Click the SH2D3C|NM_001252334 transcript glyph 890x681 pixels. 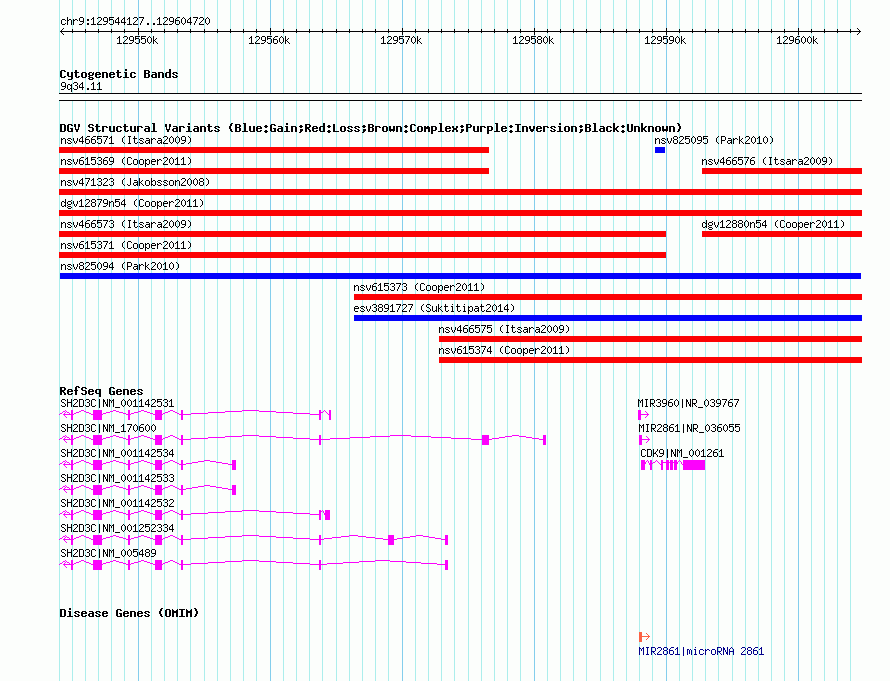[254, 540]
